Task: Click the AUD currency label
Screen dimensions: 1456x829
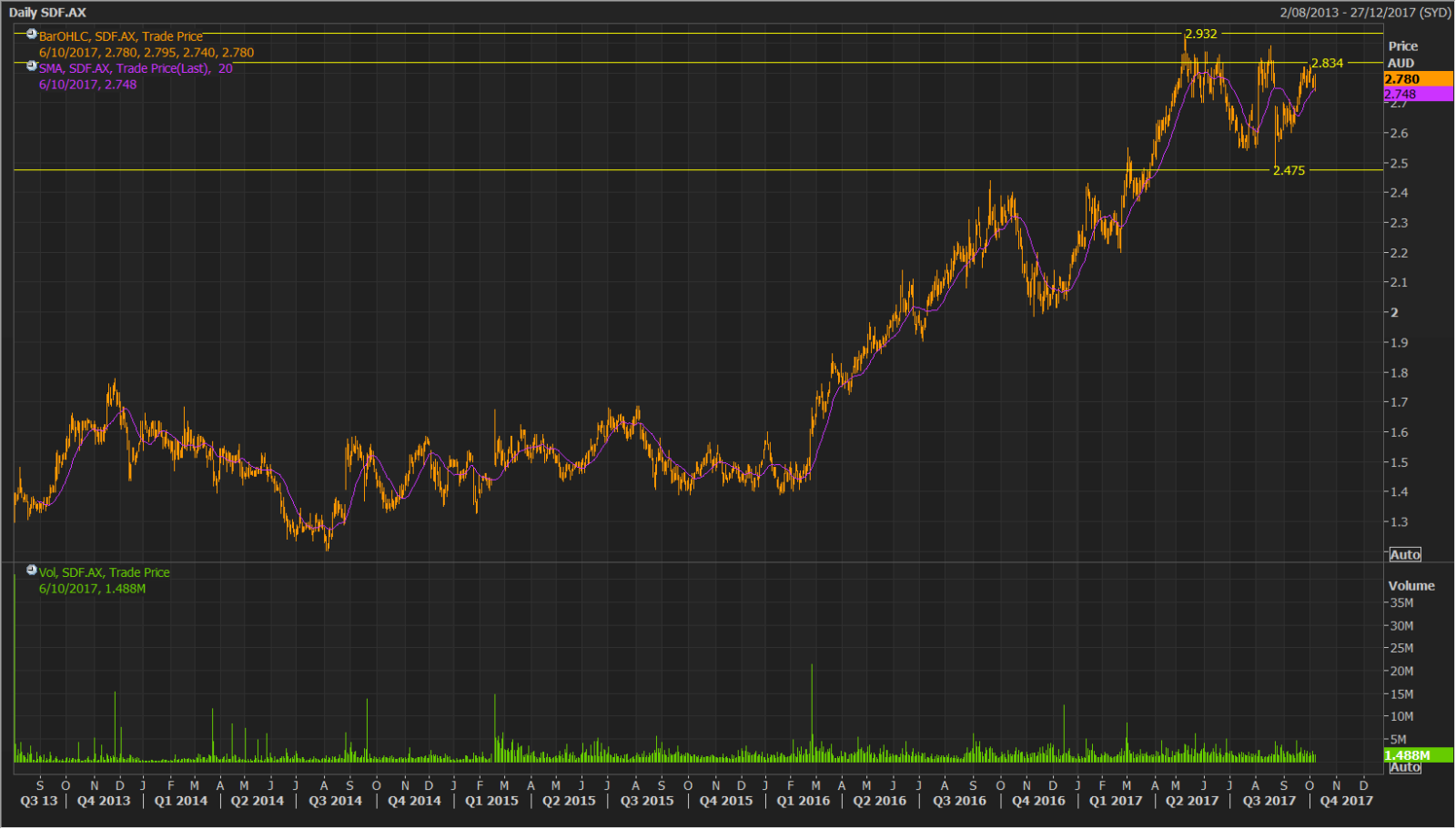Action: (x=1400, y=63)
